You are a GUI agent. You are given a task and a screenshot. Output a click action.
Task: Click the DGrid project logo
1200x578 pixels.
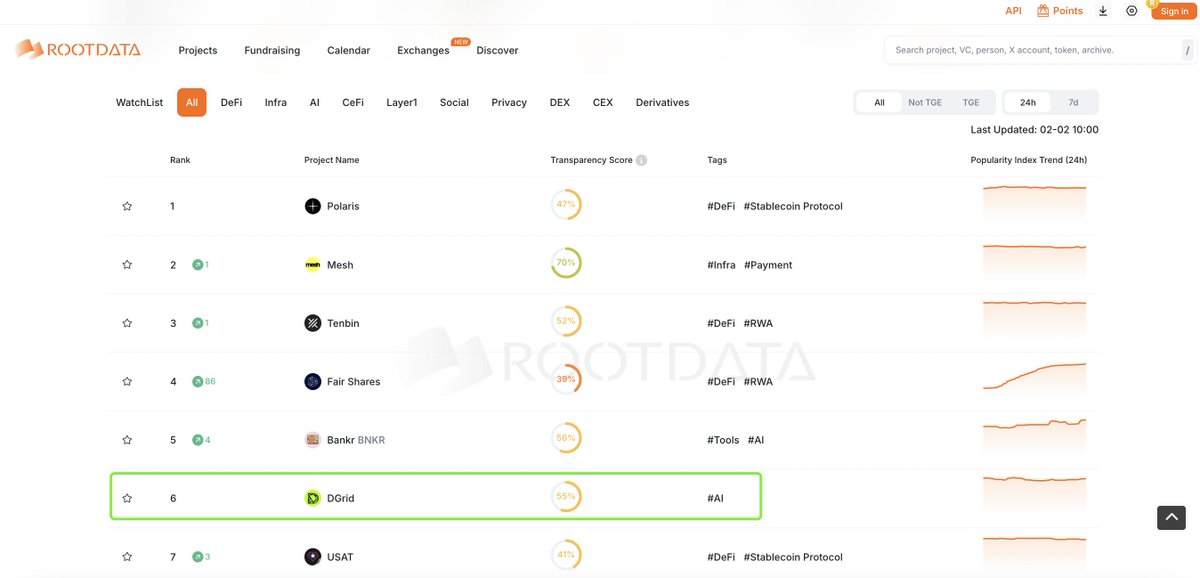[x=313, y=498]
